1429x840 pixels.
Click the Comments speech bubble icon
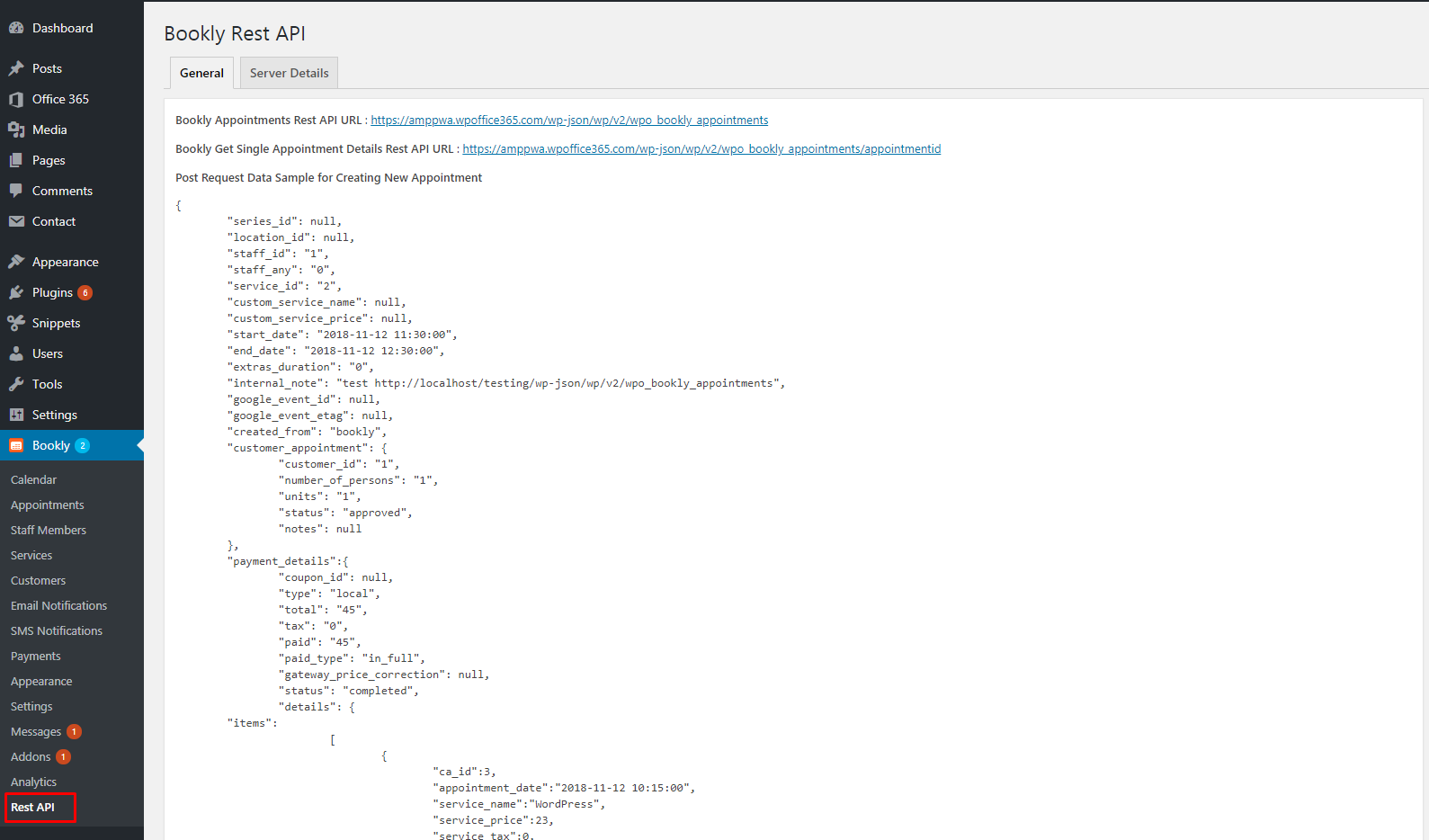click(16, 191)
